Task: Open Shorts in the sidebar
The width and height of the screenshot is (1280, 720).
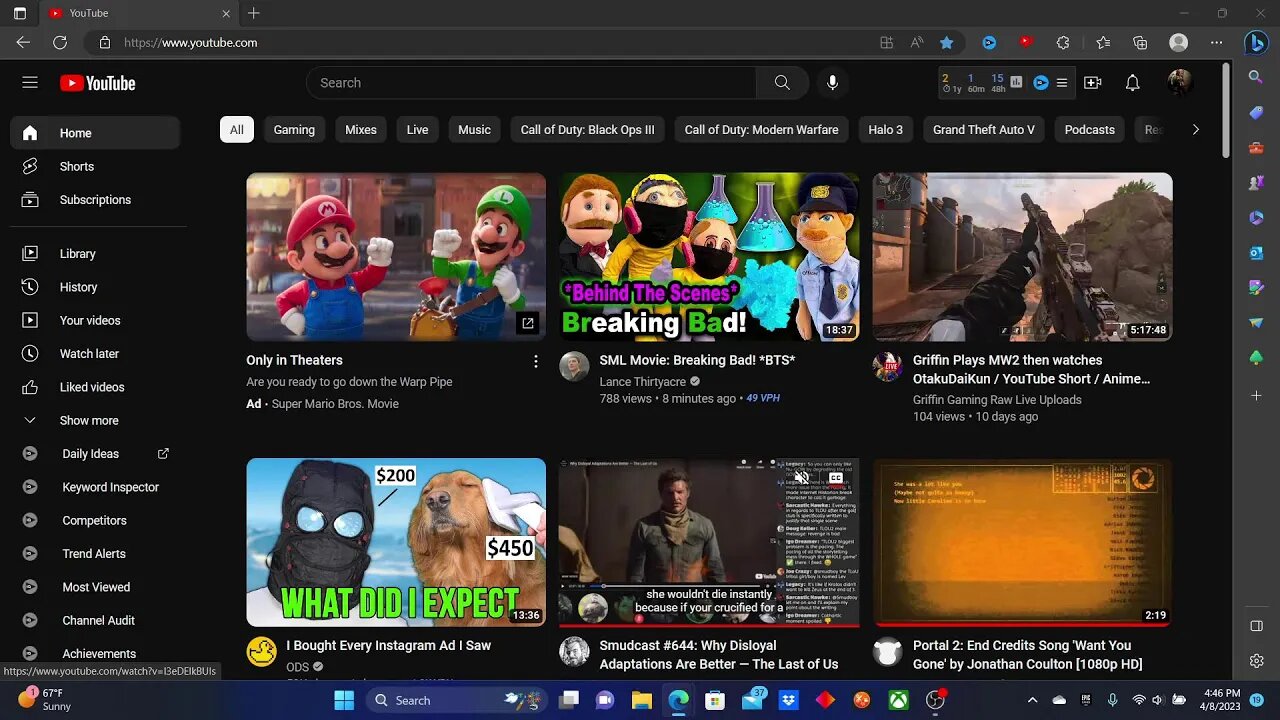Action: pyautogui.click(x=76, y=166)
